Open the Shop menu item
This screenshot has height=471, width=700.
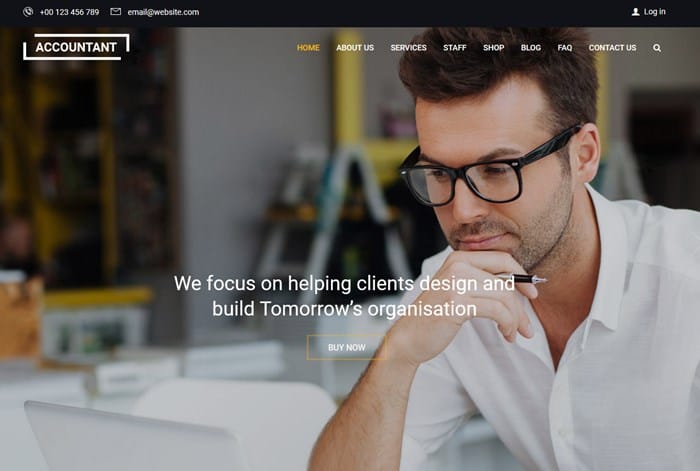(x=493, y=48)
